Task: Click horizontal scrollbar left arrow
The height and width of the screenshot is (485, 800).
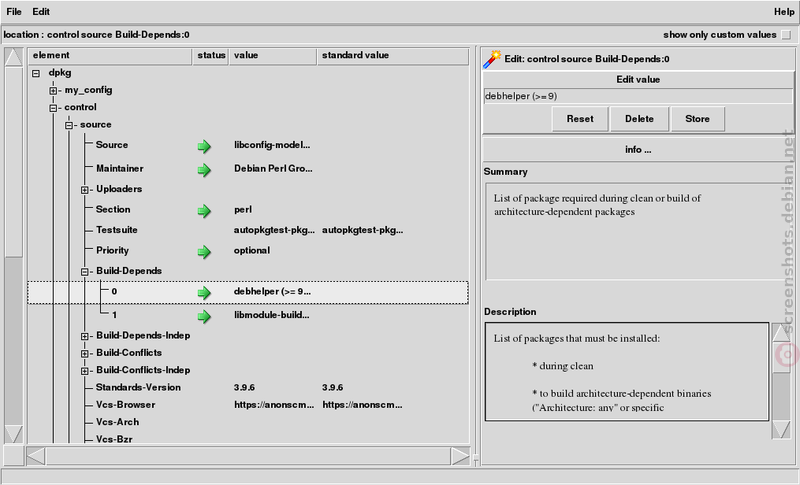Action: 36,456
